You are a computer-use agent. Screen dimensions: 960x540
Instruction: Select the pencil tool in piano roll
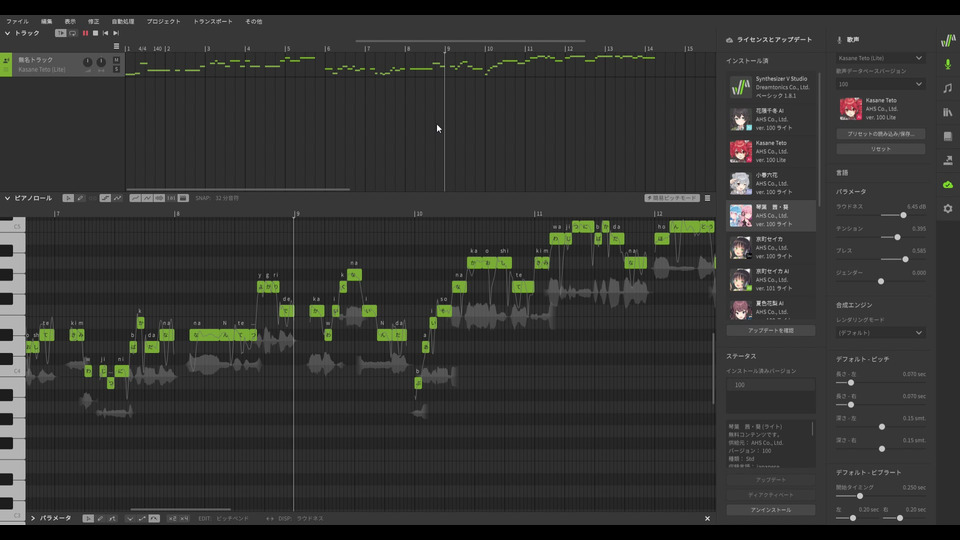(80, 198)
